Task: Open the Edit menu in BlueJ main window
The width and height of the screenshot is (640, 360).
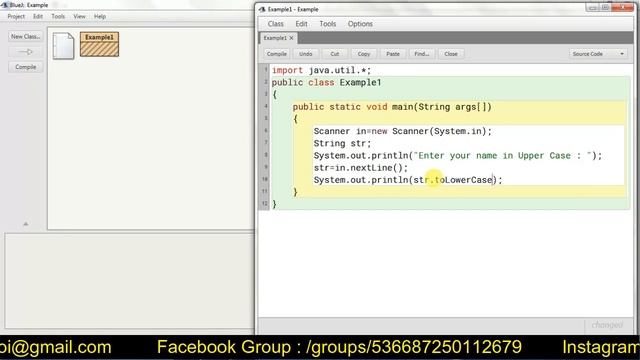Action: tap(38, 16)
